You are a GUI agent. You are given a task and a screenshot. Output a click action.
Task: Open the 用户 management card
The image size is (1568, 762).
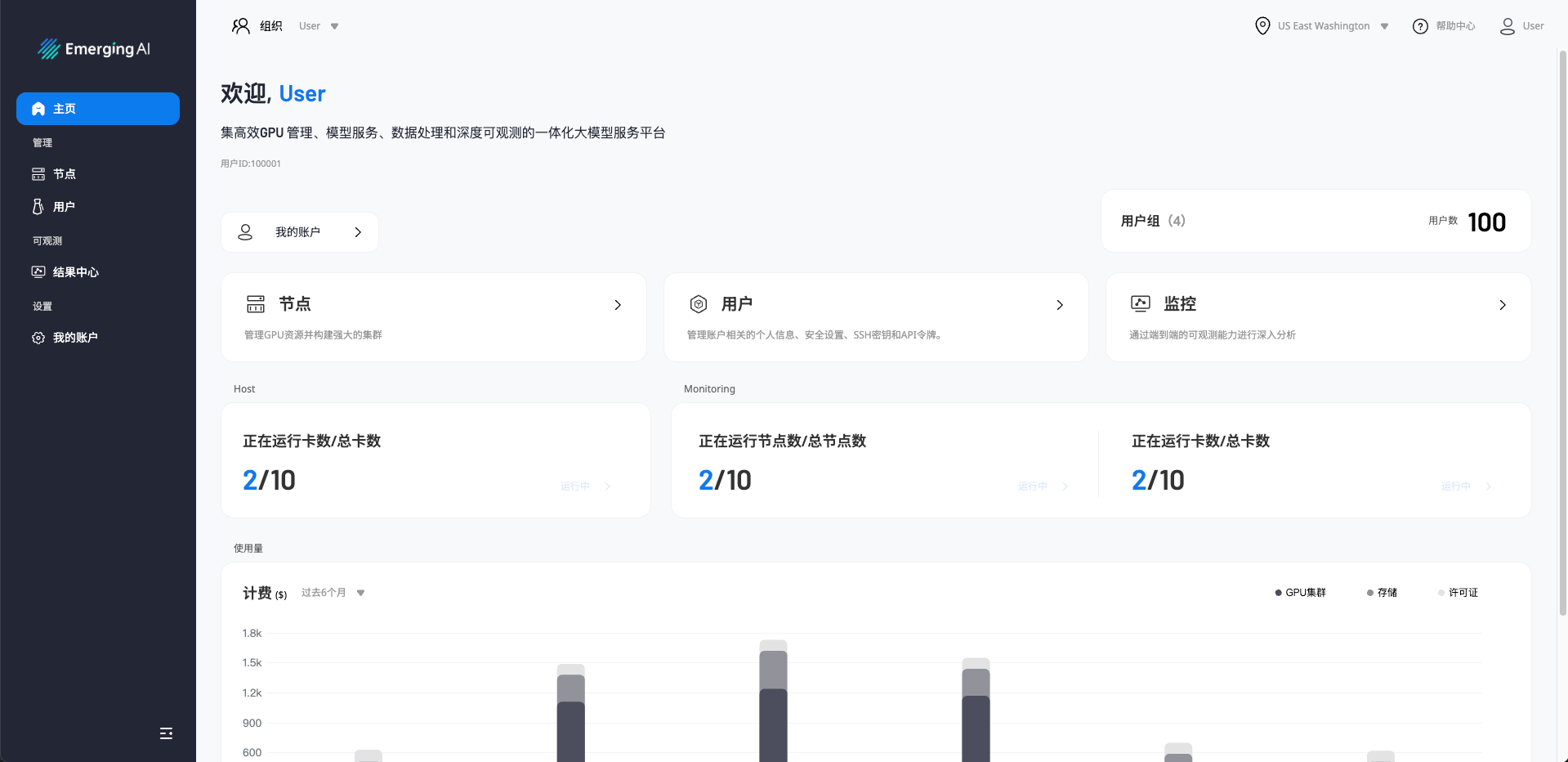pos(876,317)
